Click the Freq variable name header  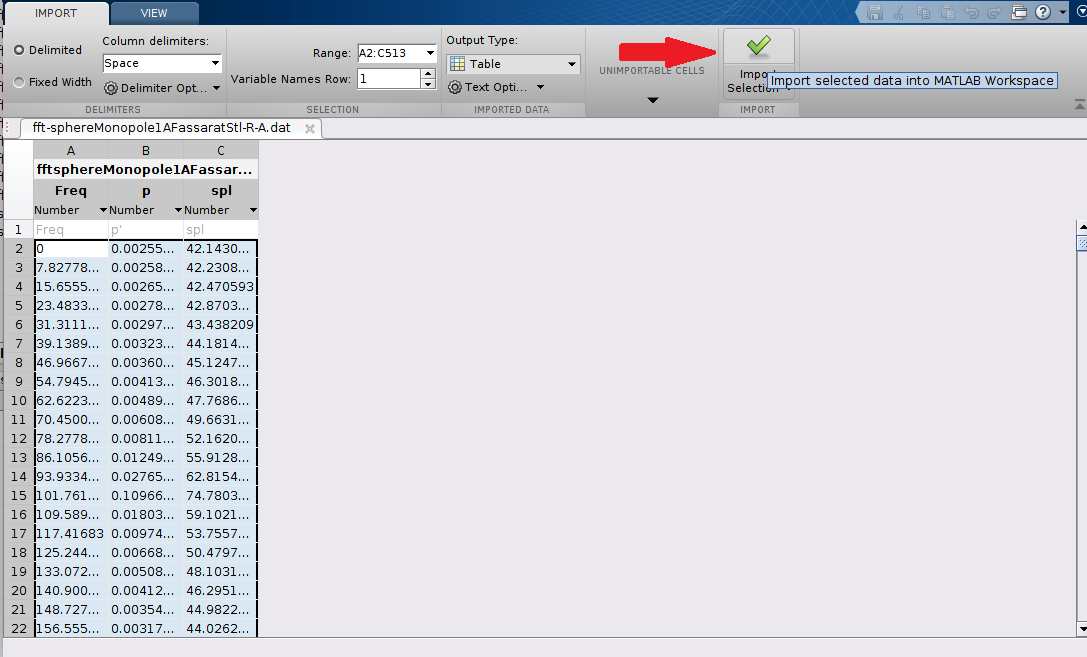(71, 191)
